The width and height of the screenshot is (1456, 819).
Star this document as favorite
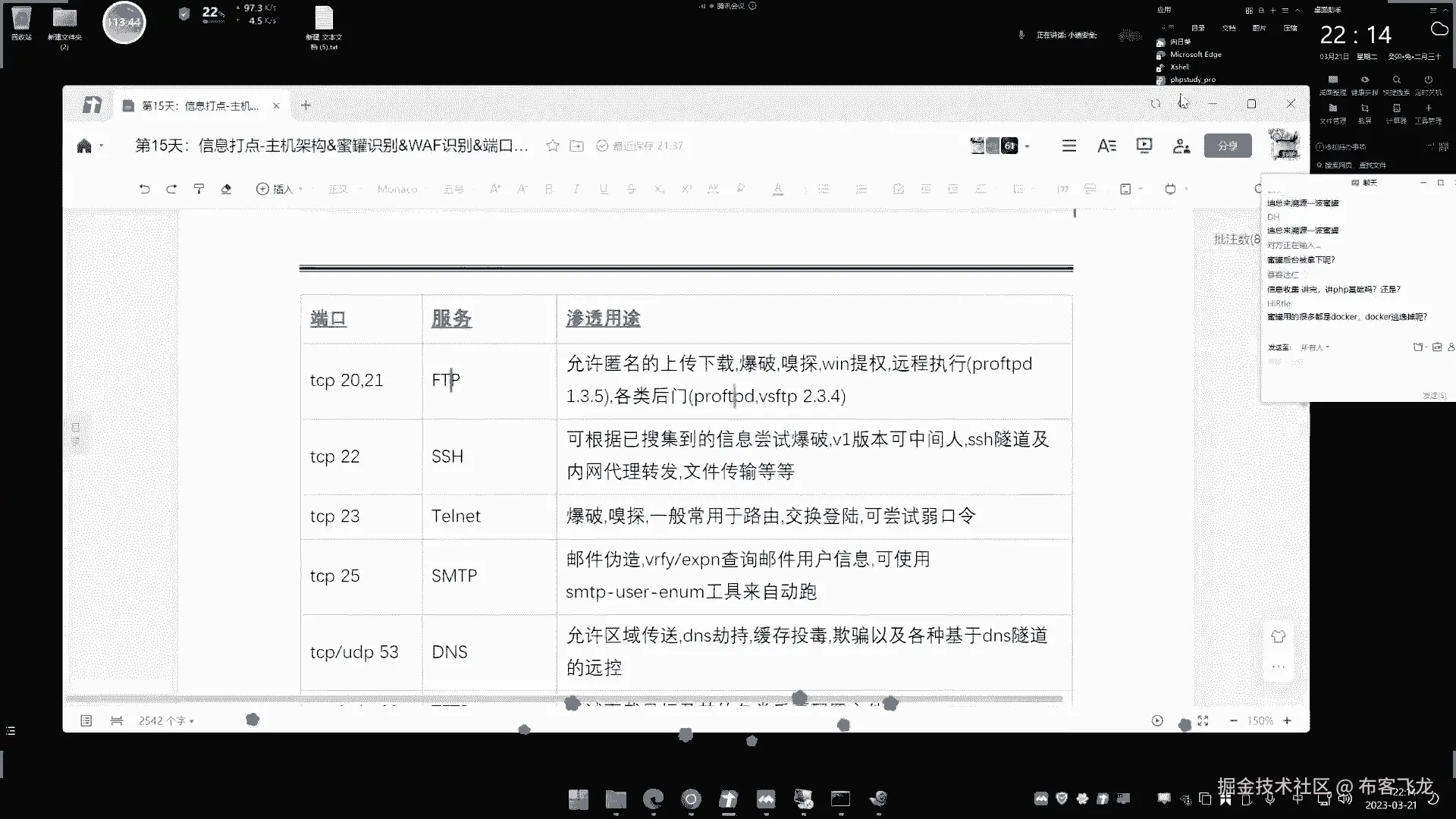coord(553,146)
